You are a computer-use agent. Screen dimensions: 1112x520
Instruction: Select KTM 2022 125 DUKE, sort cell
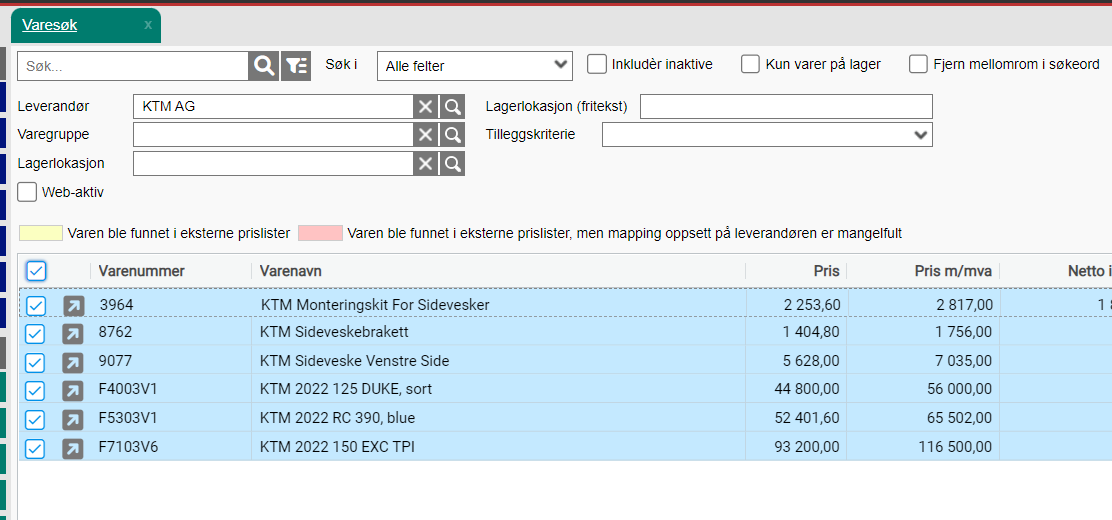[499, 389]
